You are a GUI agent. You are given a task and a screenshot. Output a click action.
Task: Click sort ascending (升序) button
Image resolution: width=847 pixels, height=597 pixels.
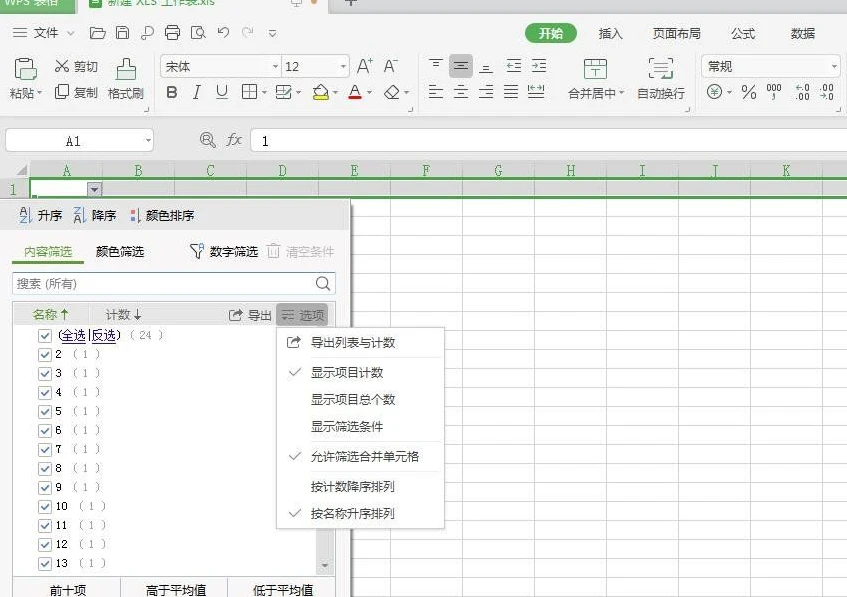coord(41,215)
